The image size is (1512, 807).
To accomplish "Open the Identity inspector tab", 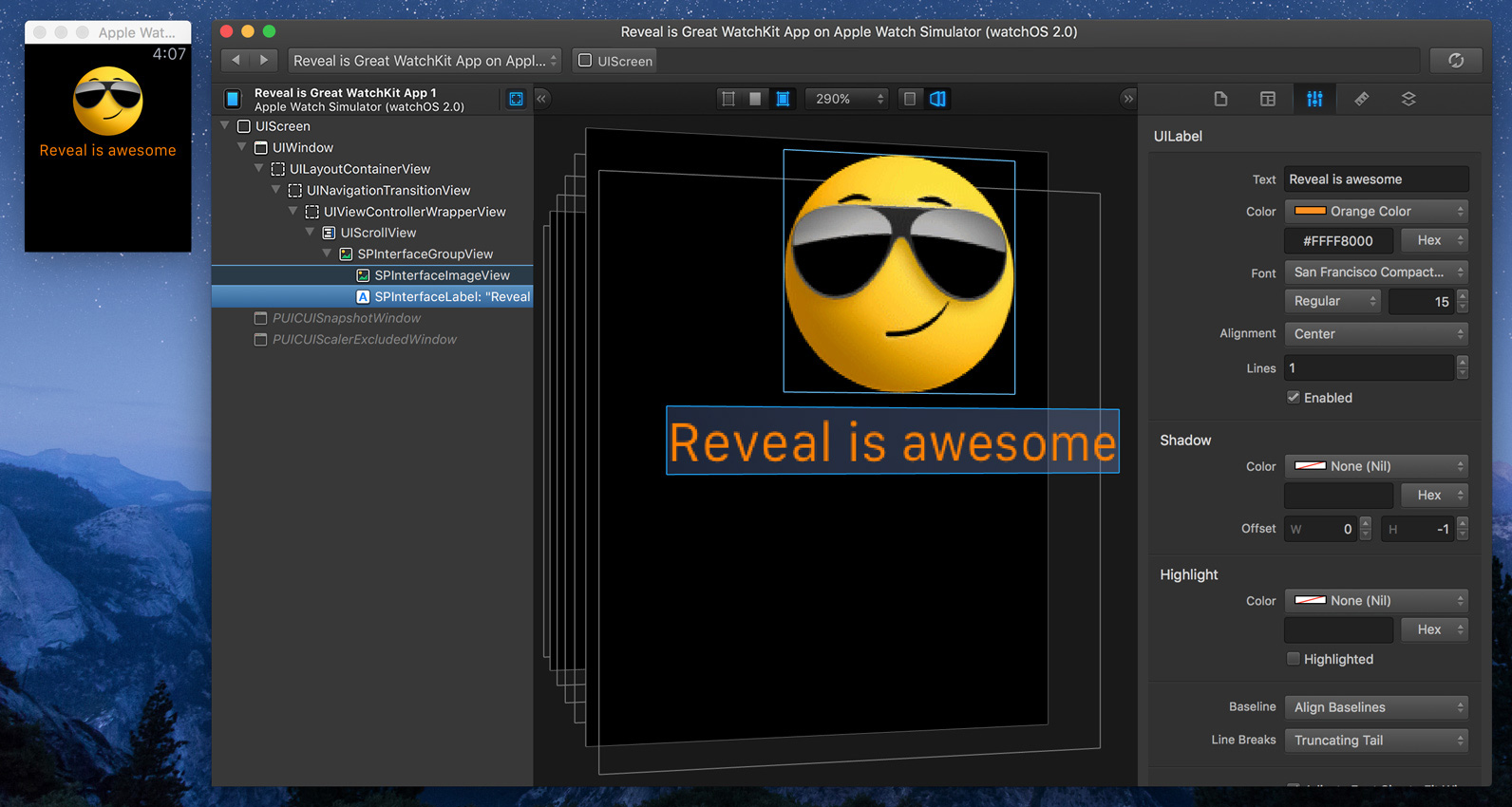I will pyautogui.click(x=1268, y=99).
